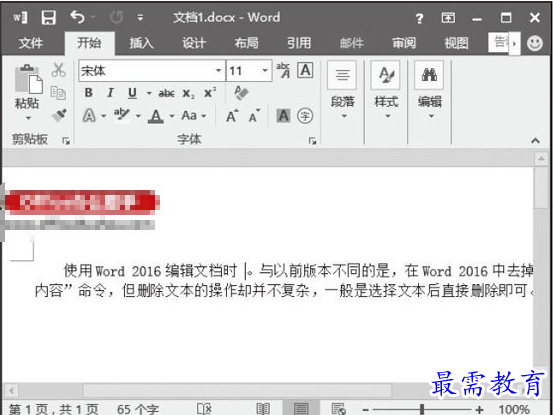The image size is (553, 415).
Task: Switch to the 布局 tab
Action: [x=246, y=43]
